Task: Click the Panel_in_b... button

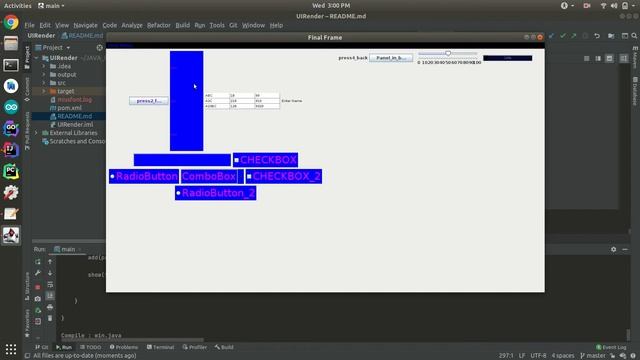Action: [391, 58]
